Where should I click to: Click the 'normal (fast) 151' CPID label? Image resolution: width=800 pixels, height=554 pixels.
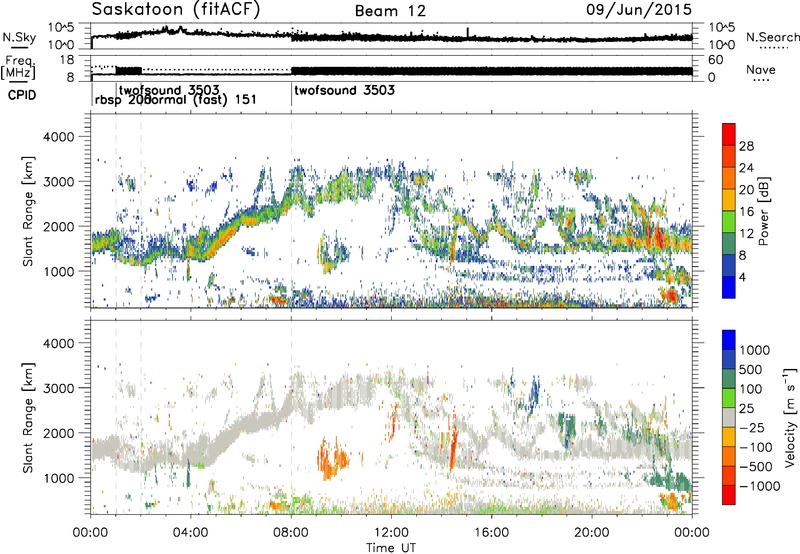click(x=201, y=99)
